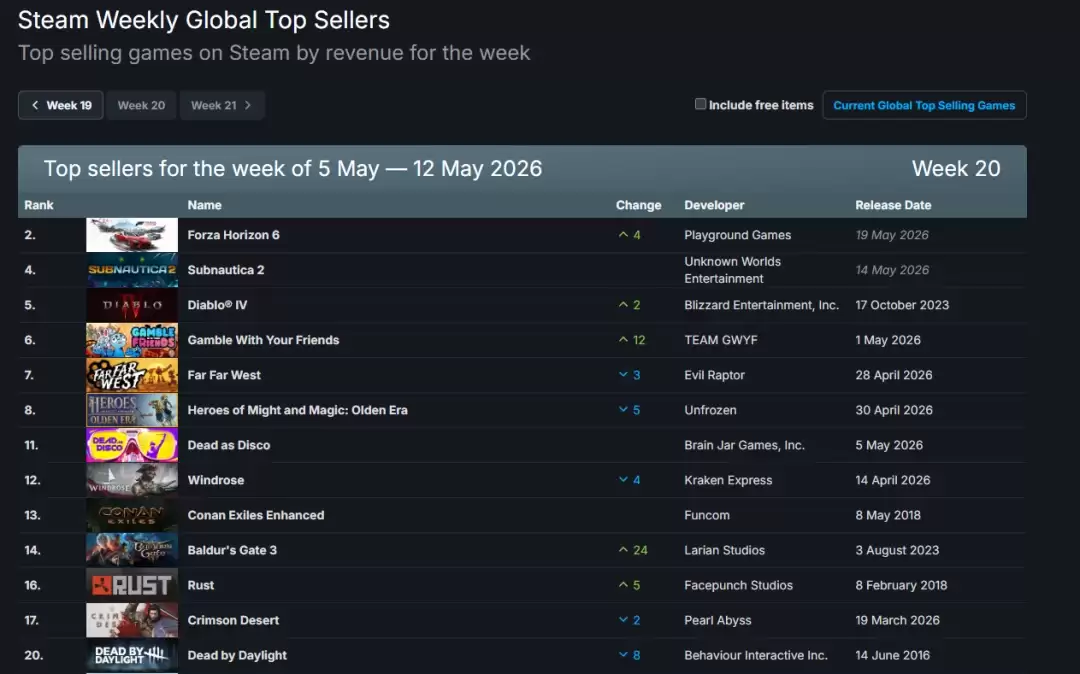Open the Dead by Daylight thumbnail
Image resolution: width=1080 pixels, height=674 pixels.
[x=132, y=656]
